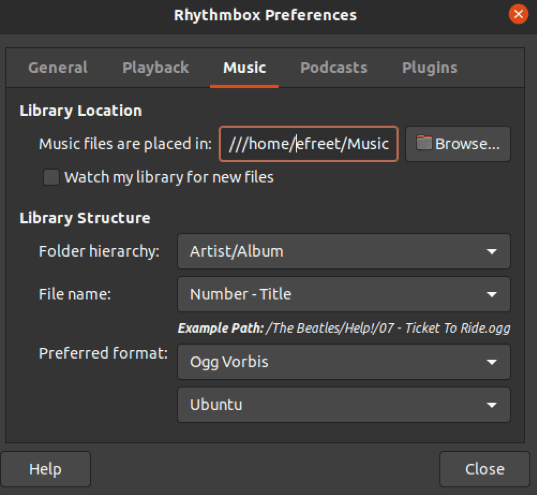Click the Example Path text

point(344,328)
